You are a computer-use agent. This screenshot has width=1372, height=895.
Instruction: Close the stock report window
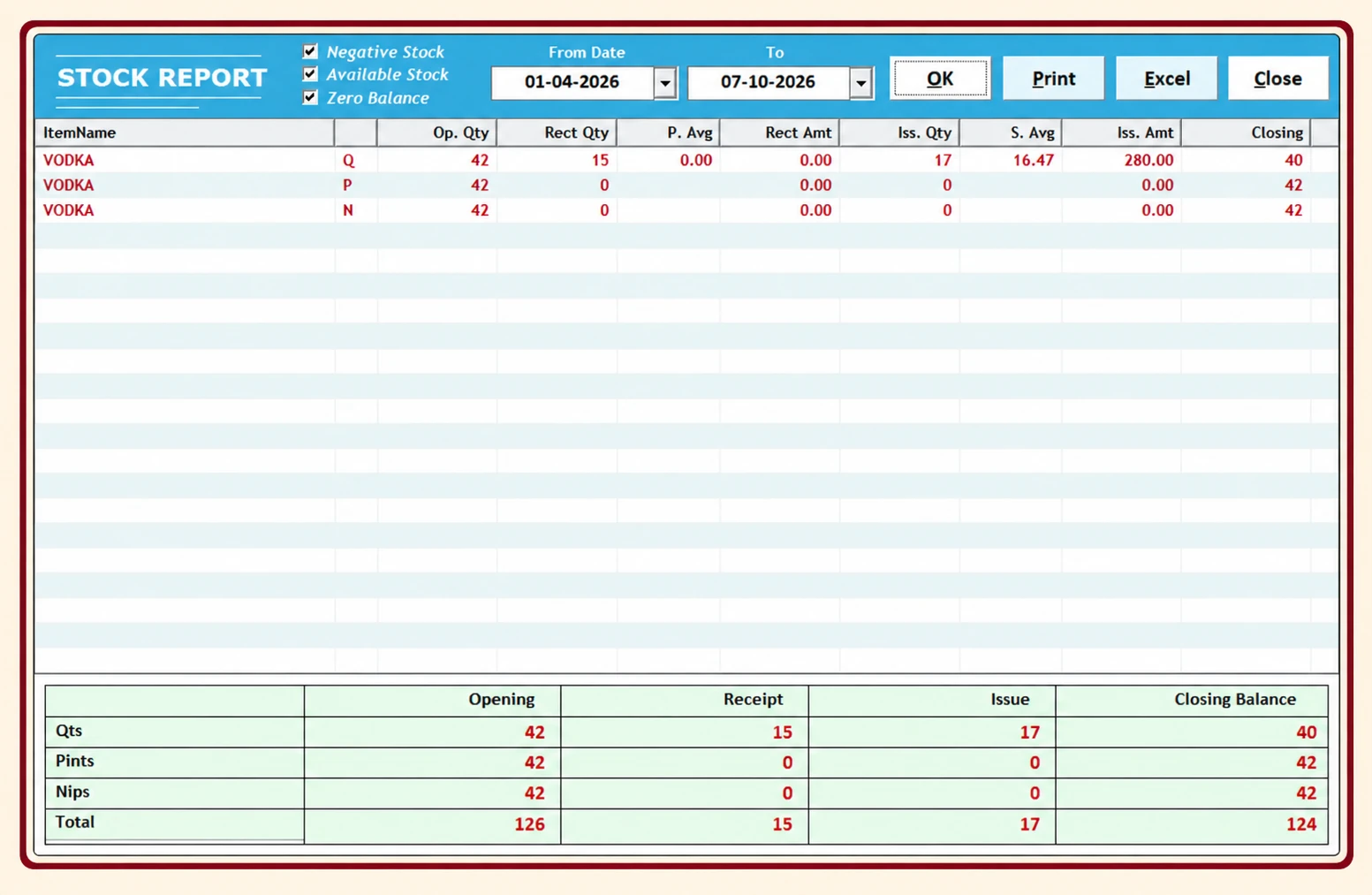pos(1277,79)
